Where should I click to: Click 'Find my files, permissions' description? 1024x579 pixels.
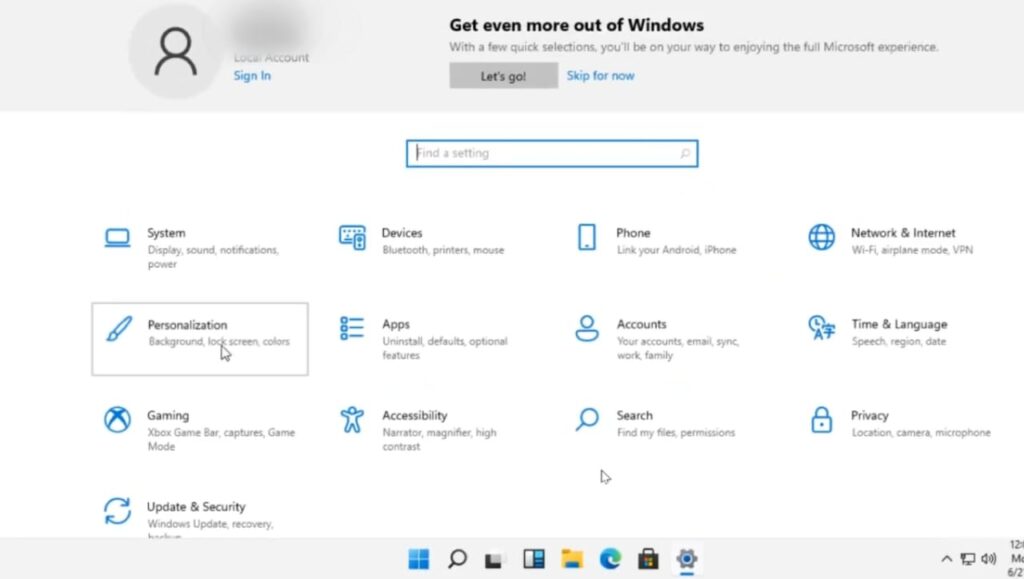pos(676,433)
